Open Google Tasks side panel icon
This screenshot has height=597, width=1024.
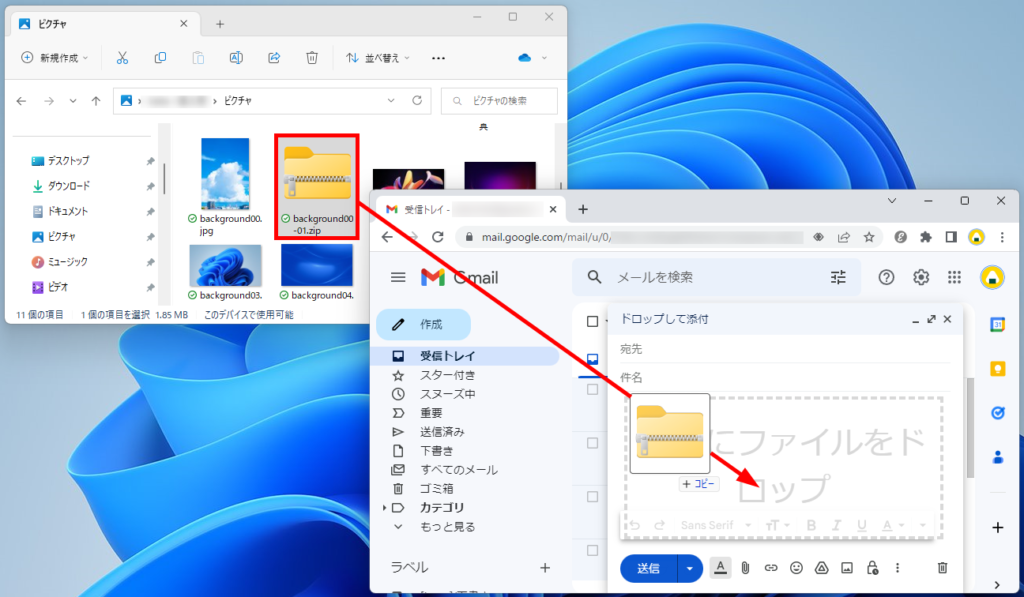[997, 413]
